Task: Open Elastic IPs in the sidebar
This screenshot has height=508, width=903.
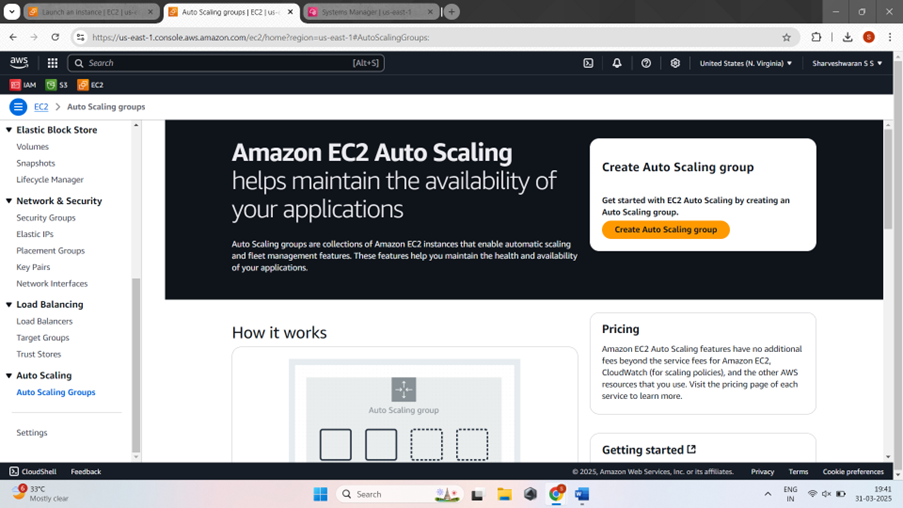Action: point(35,234)
